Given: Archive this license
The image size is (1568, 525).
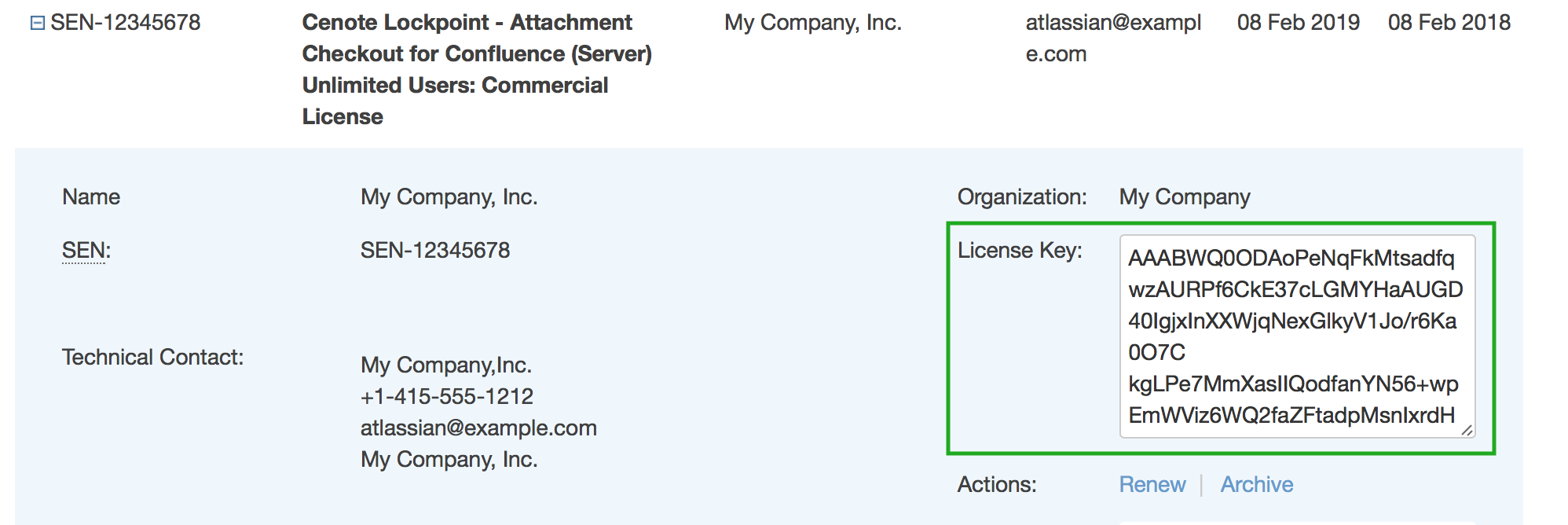Looking at the screenshot, I should pyautogui.click(x=1256, y=484).
